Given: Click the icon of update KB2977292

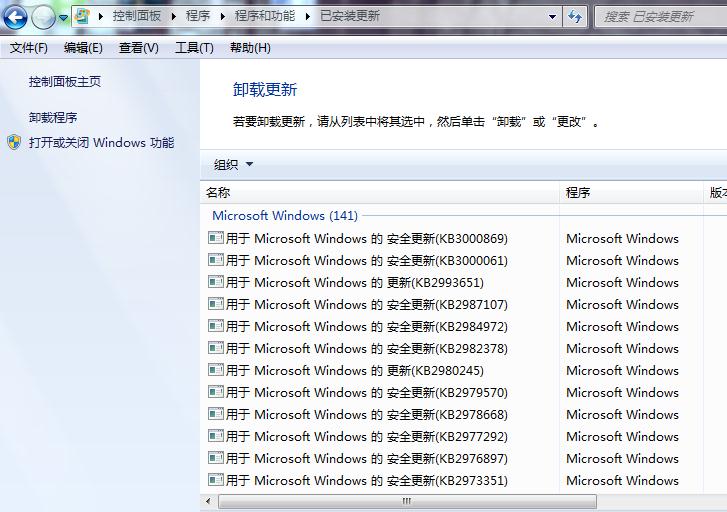Looking at the screenshot, I should click(x=216, y=436).
